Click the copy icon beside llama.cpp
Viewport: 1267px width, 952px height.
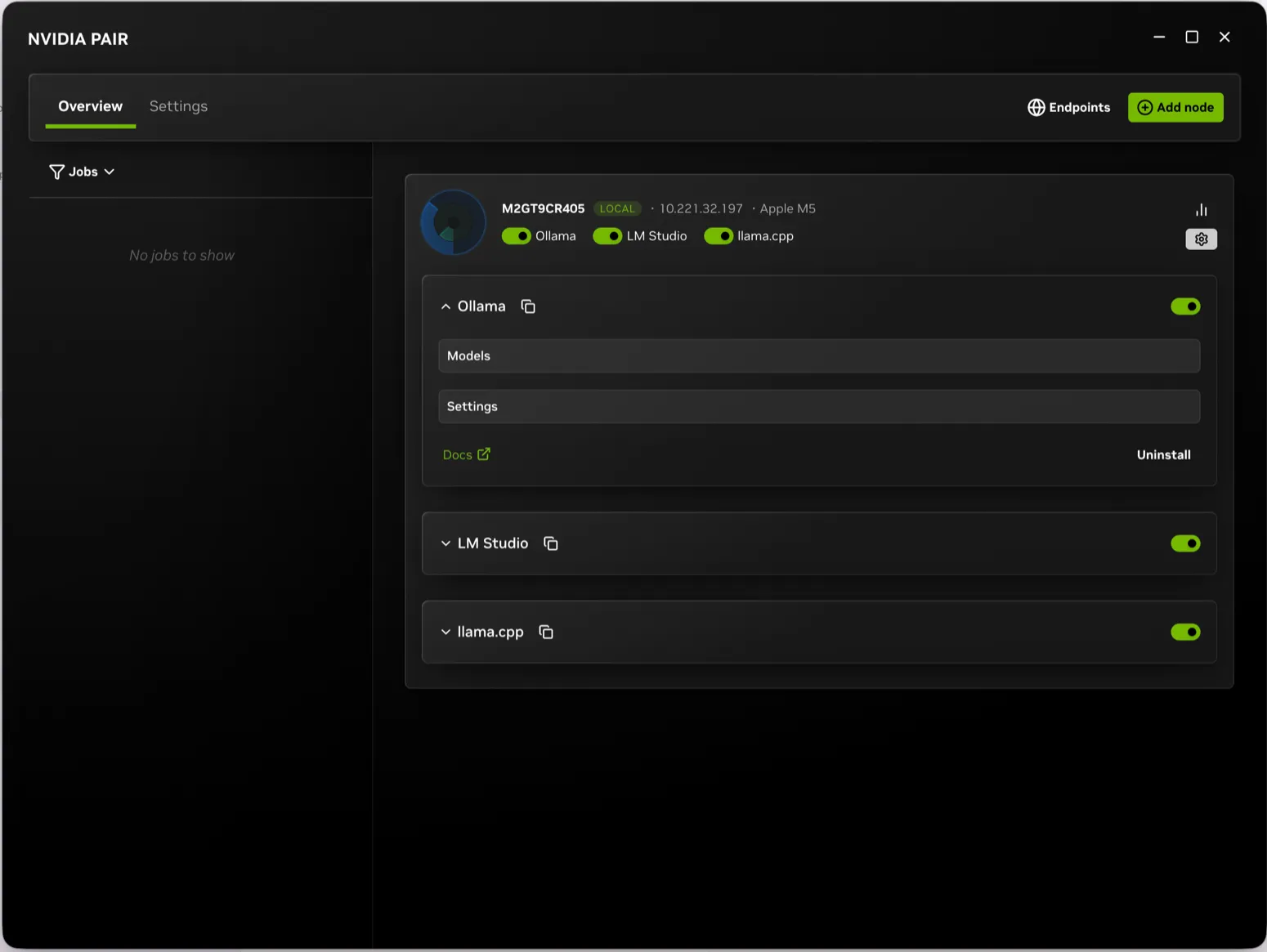pyautogui.click(x=546, y=632)
